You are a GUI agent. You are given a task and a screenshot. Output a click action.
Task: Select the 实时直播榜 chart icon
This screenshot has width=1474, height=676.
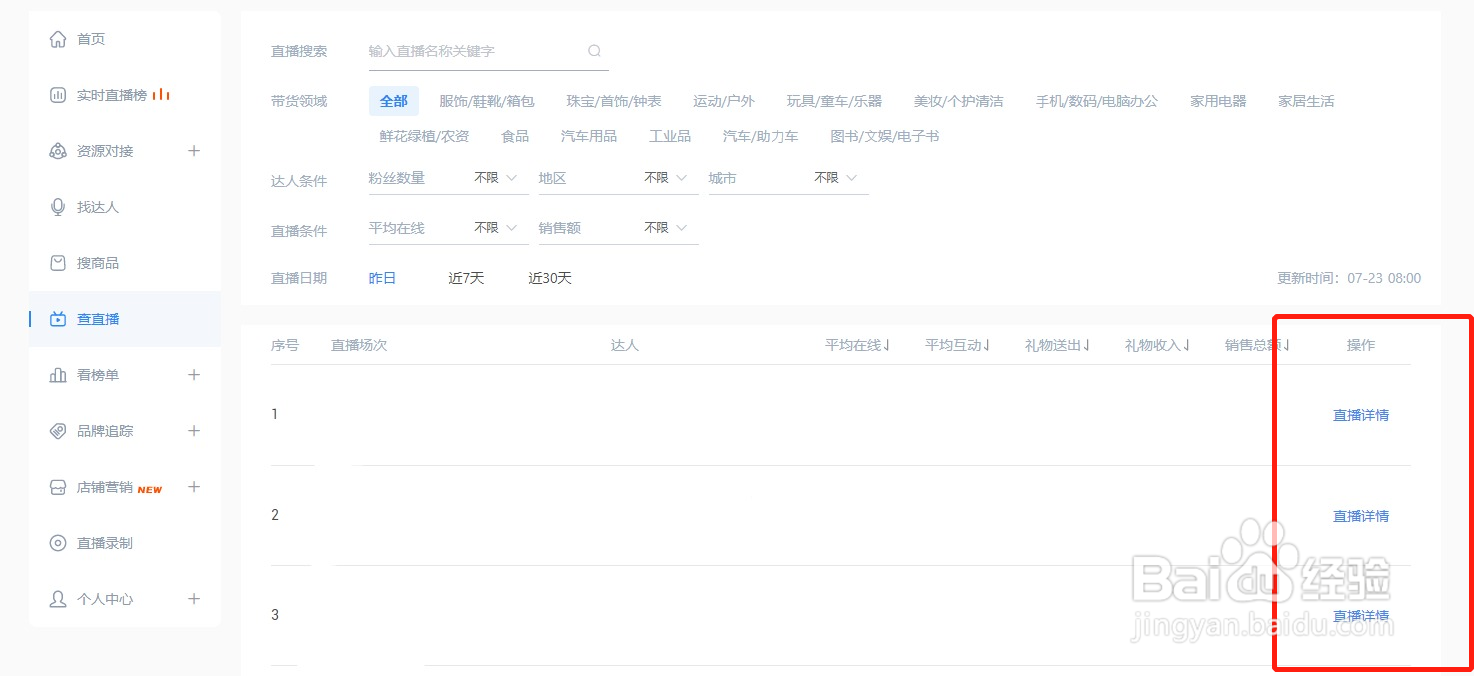click(58, 94)
